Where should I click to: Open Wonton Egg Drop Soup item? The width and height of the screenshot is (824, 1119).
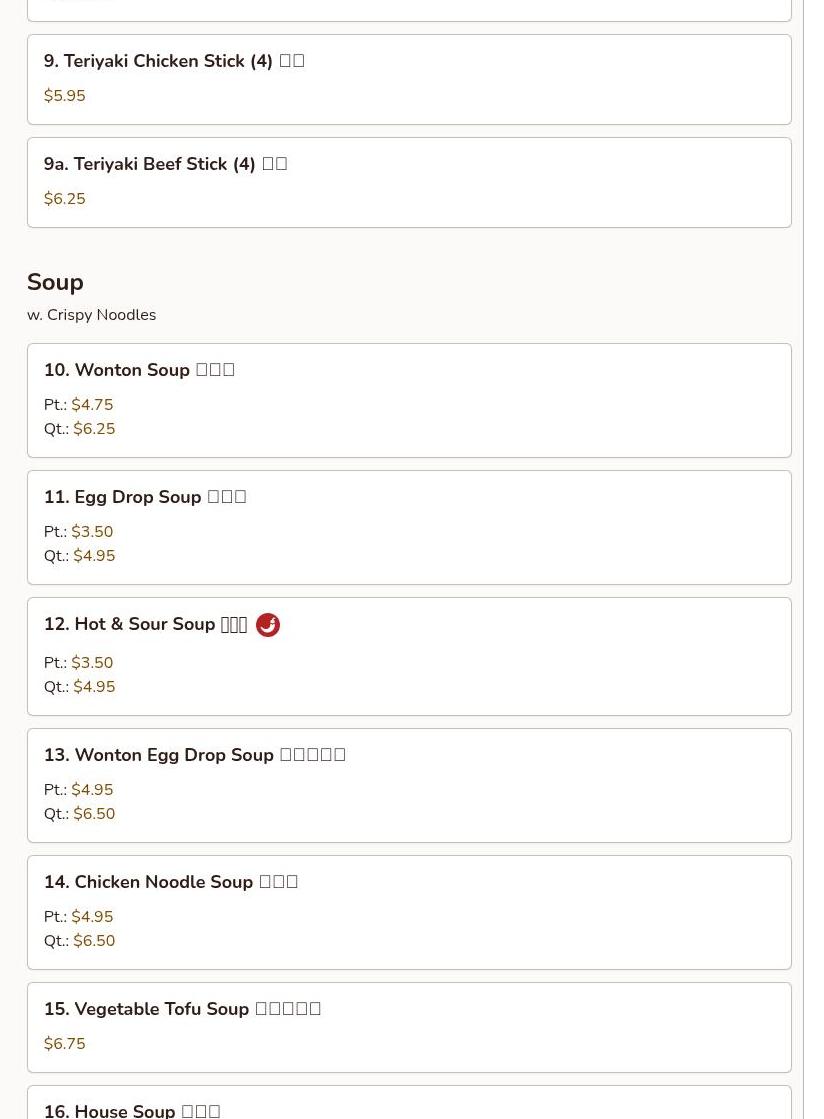(x=409, y=785)
